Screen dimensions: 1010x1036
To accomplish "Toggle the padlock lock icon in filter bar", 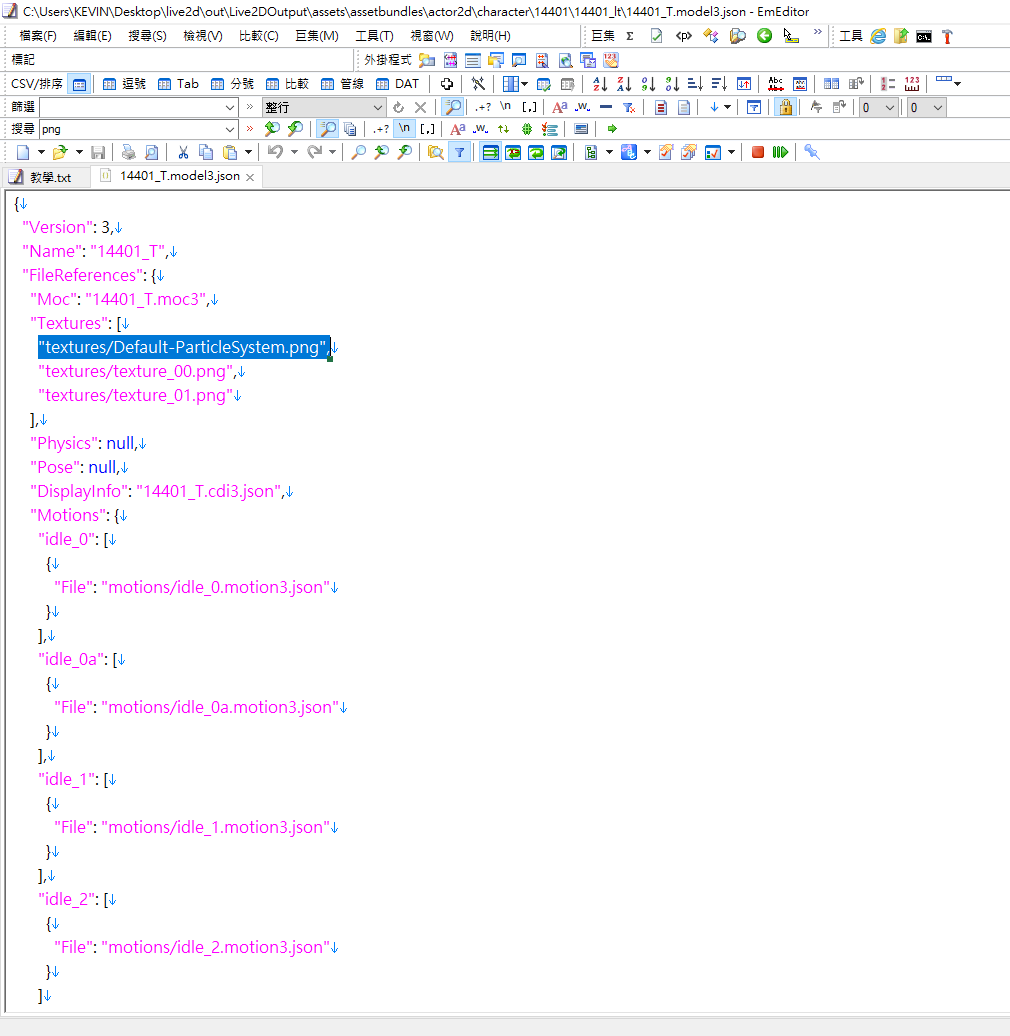I will coord(785,107).
